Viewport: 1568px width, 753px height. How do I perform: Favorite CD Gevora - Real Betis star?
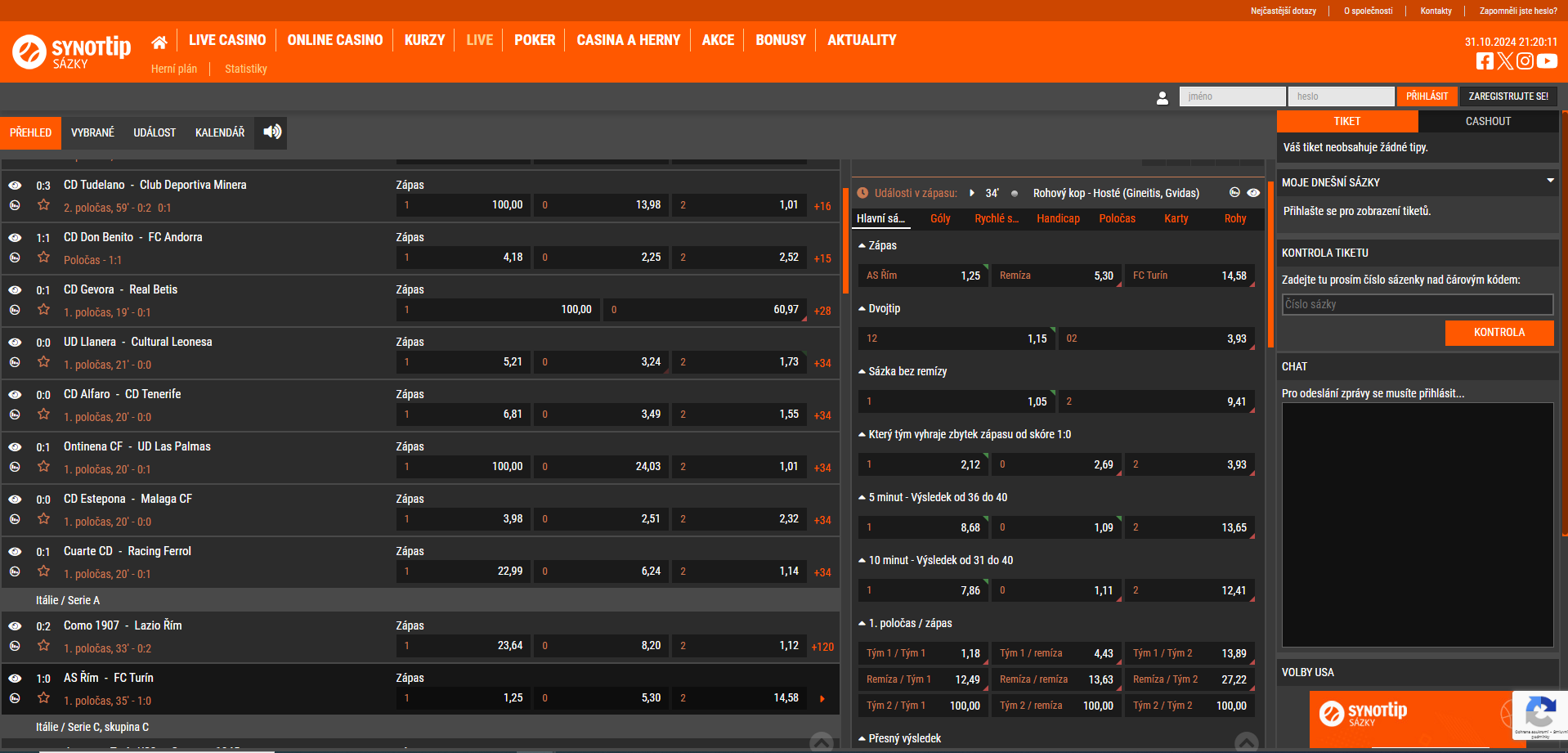point(43,310)
